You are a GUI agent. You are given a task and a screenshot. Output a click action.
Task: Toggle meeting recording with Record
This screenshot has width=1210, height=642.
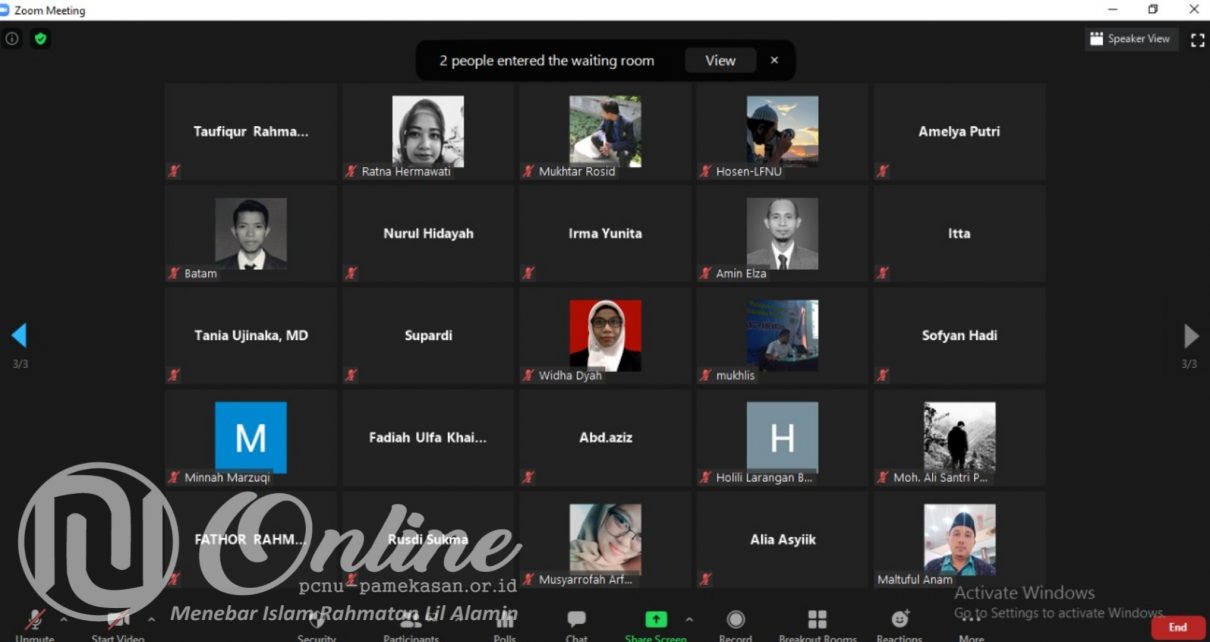[736, 622]
